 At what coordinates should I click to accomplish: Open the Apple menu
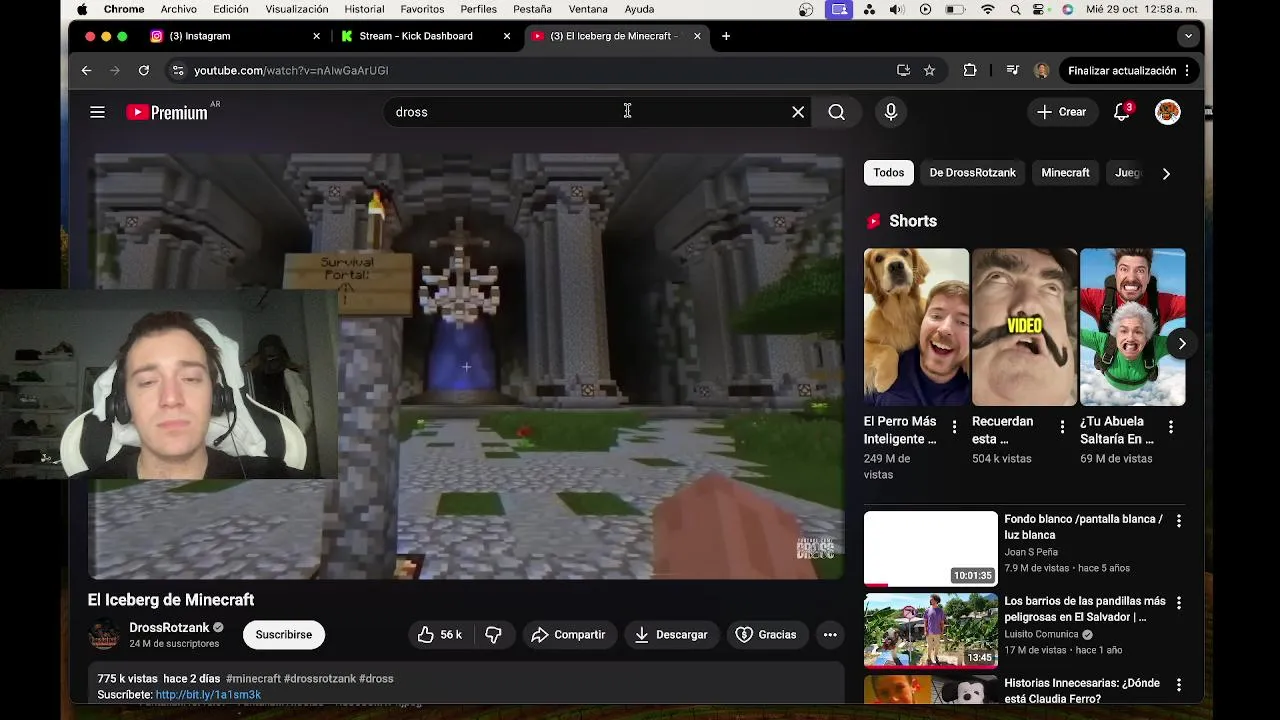[82, 10]
